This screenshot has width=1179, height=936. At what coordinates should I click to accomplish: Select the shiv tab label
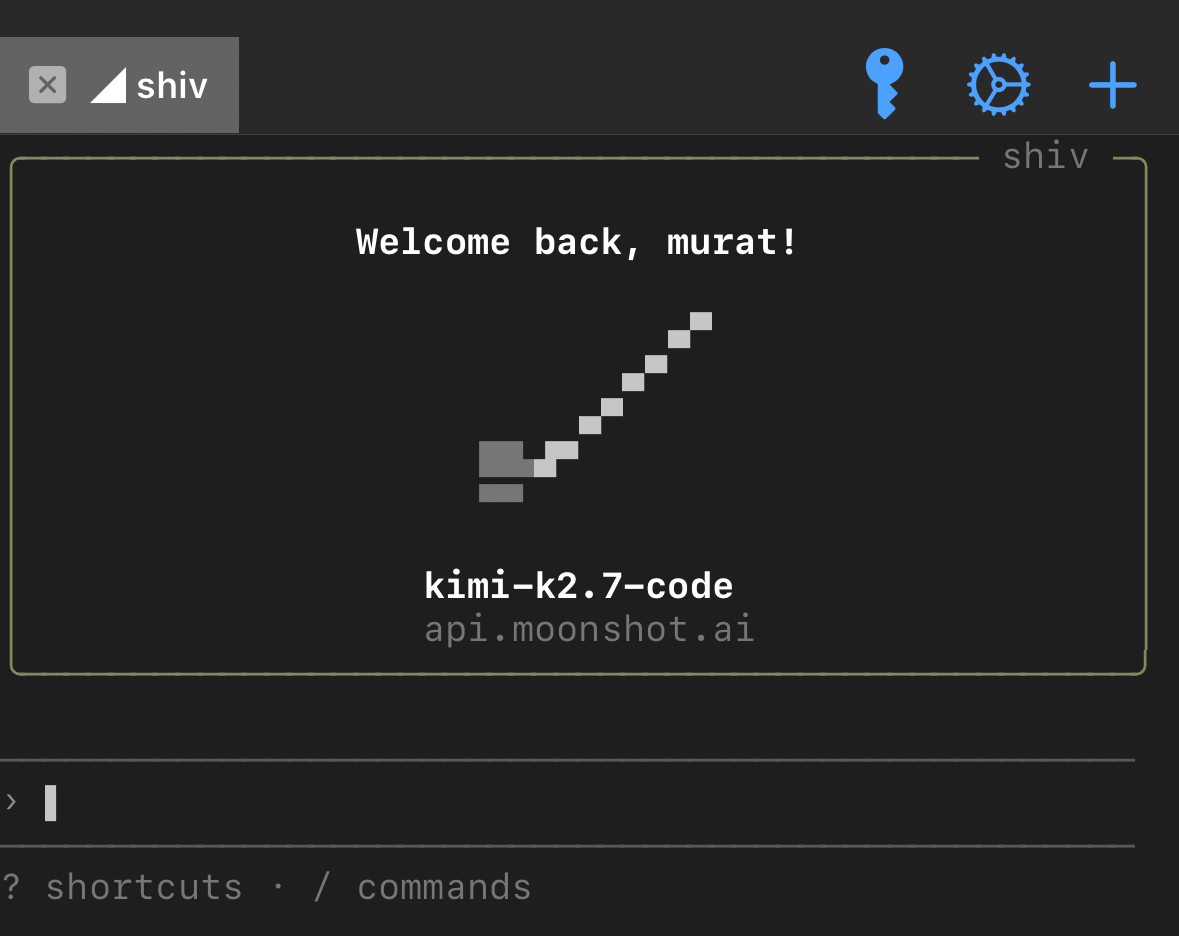[171, 86]
